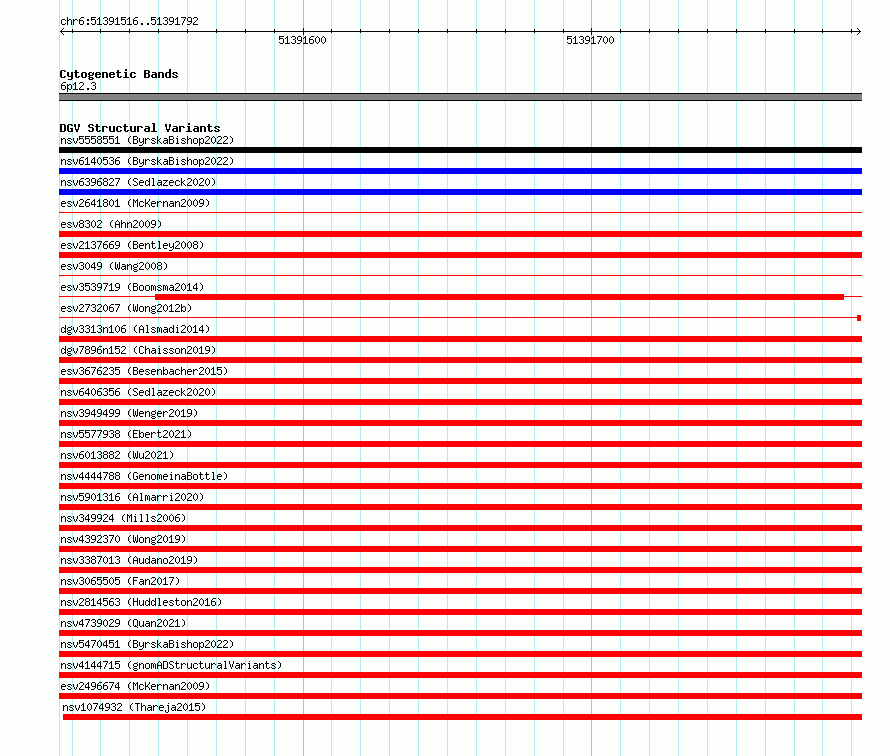The height and width of the screenshot is (756, 890).
Task: Click esv3049 (Wang2008) label
Action: click(x=114, y=266)
